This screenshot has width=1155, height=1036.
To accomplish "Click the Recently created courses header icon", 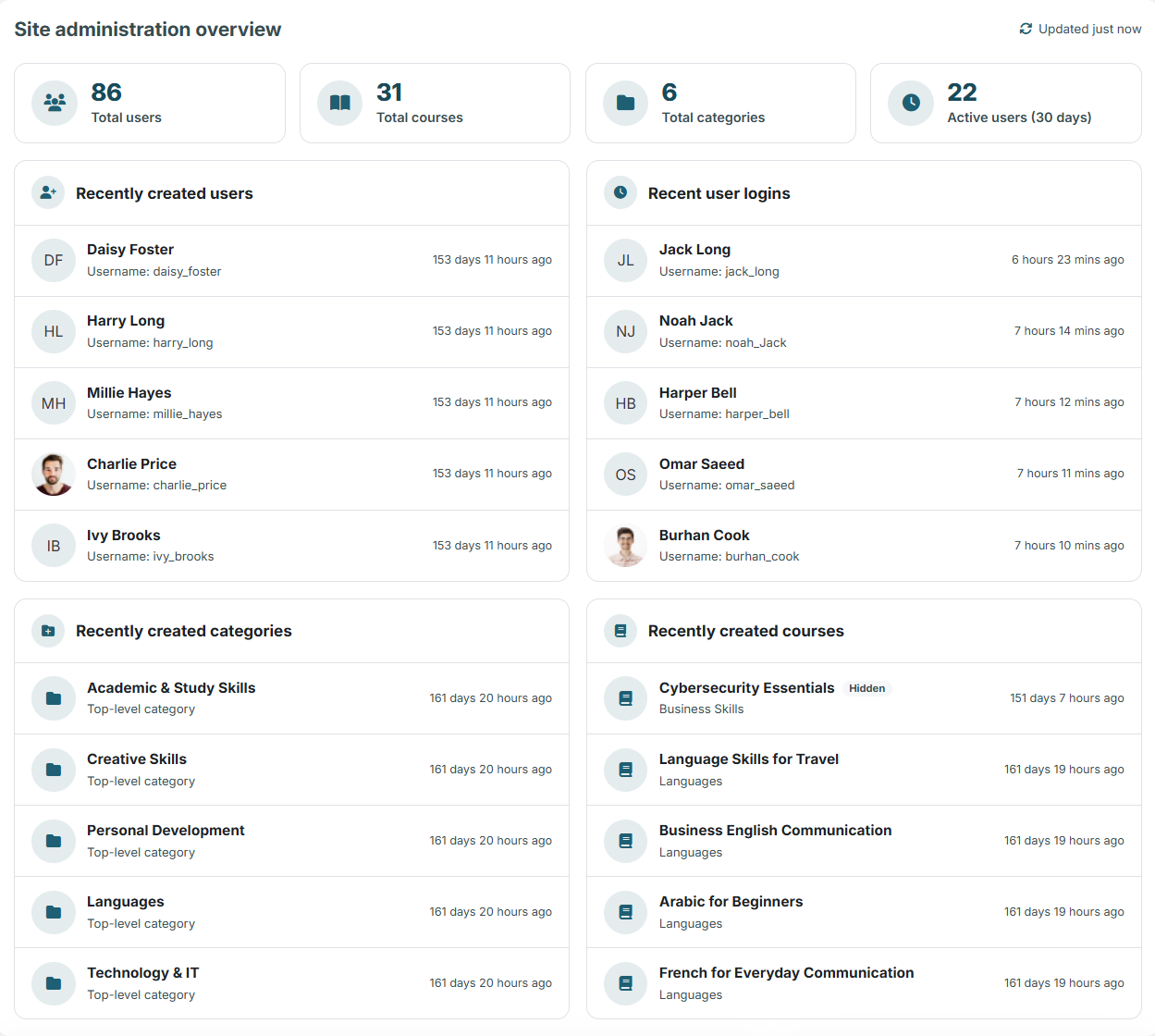I will click(x=621, y=631).
